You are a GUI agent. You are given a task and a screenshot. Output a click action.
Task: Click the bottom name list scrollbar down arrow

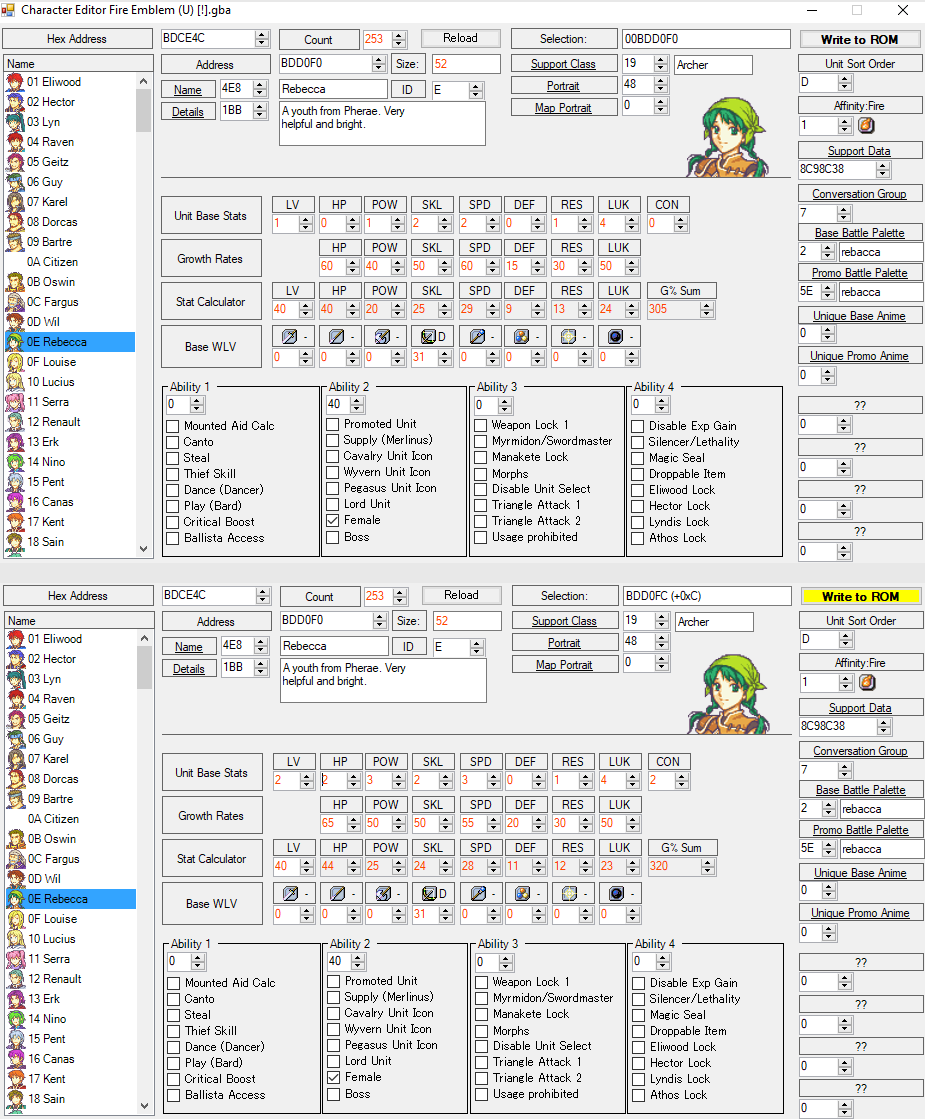(x=145, y=1106)
